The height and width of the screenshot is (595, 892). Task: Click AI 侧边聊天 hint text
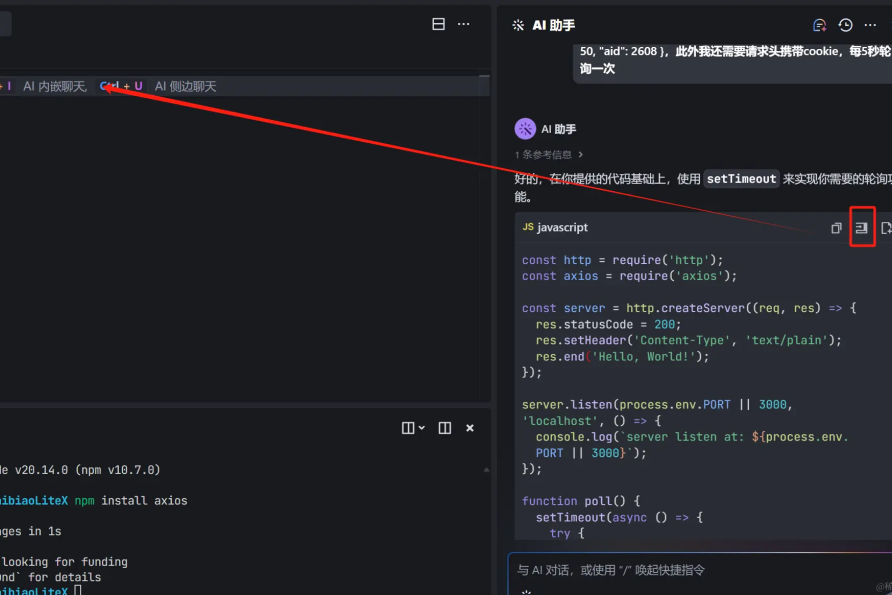pos(185,87)
